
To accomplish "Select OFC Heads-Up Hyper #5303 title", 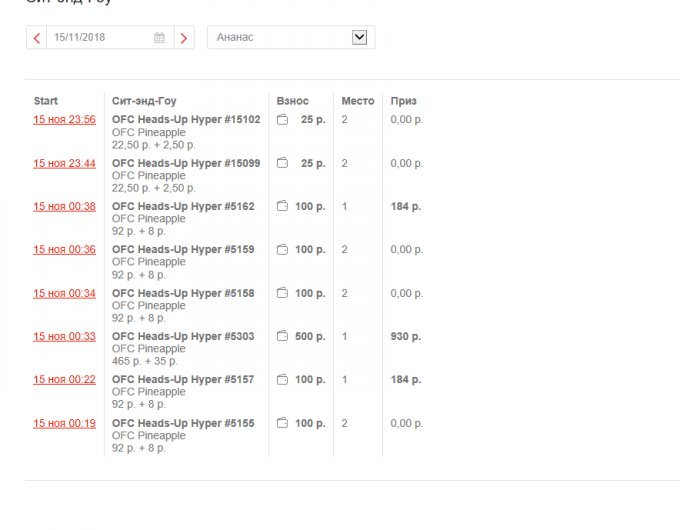I will pyautogui.click(x=183, y=336).
